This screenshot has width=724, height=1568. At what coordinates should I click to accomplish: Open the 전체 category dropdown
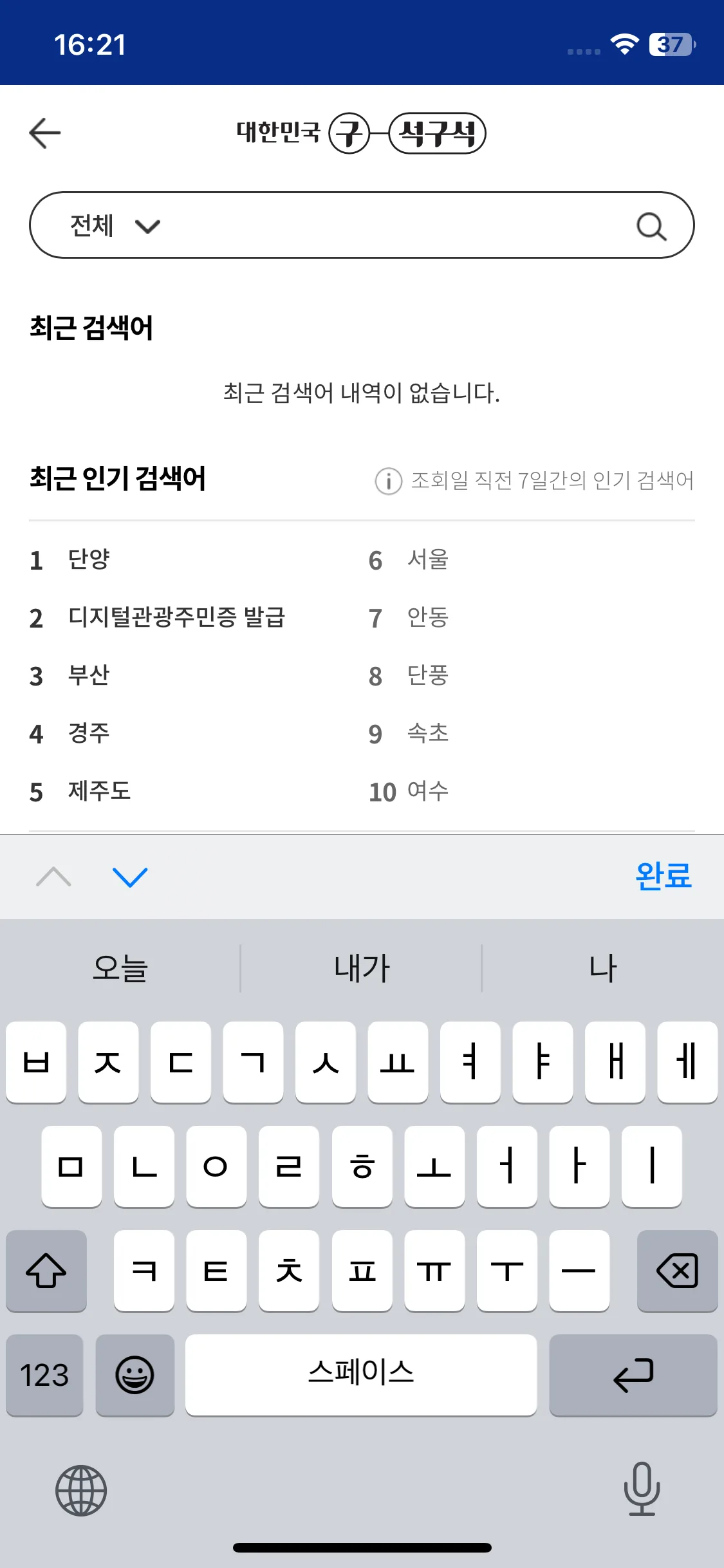click(115, 226)
